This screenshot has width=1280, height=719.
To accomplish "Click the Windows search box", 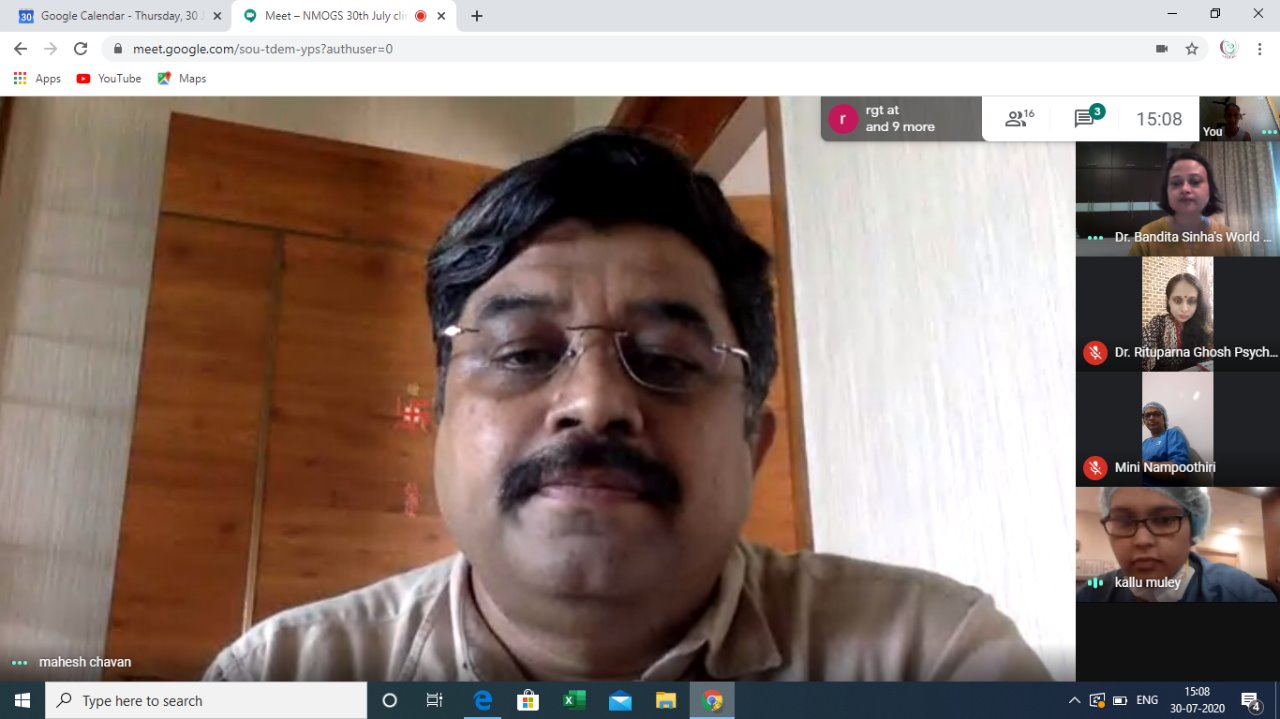I will (x=206, y=700).
